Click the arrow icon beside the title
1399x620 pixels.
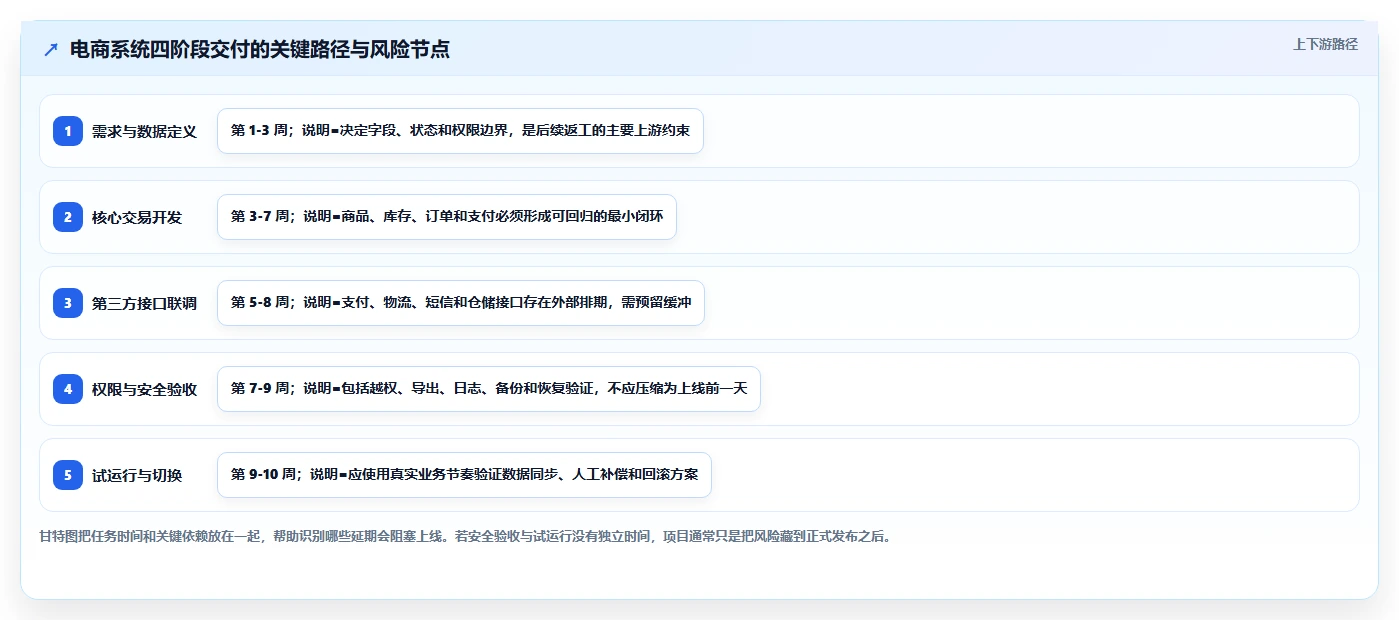[51, 50]
